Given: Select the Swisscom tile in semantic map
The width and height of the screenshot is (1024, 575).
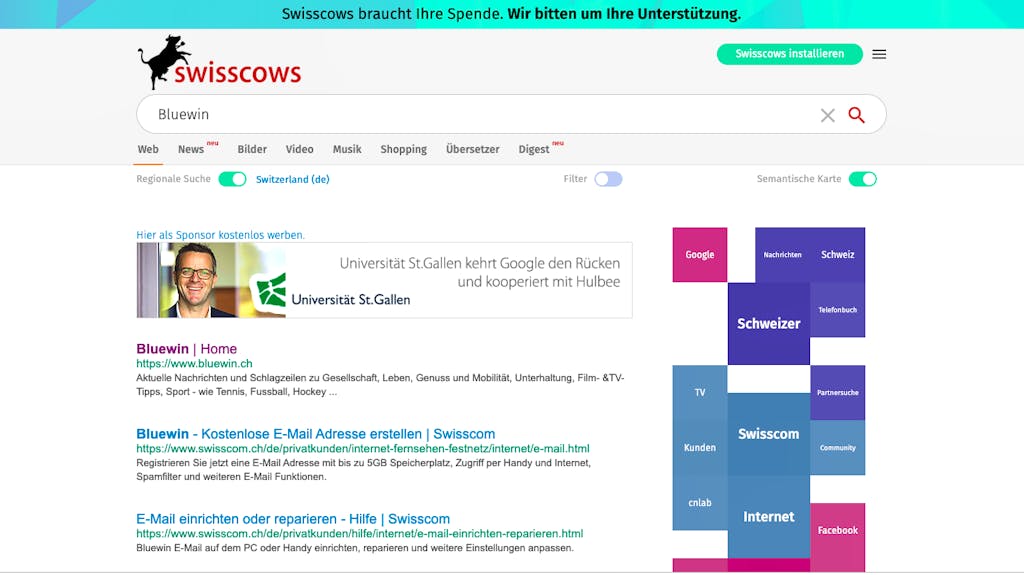Looking at the screenshot, I should coord(769,434).
